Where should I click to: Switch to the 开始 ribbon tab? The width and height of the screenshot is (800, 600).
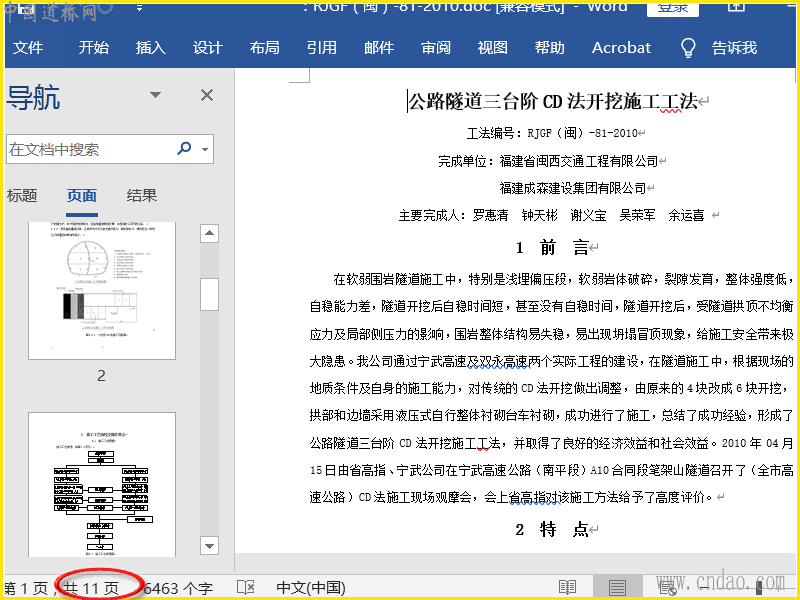click(x=93, y=48)
